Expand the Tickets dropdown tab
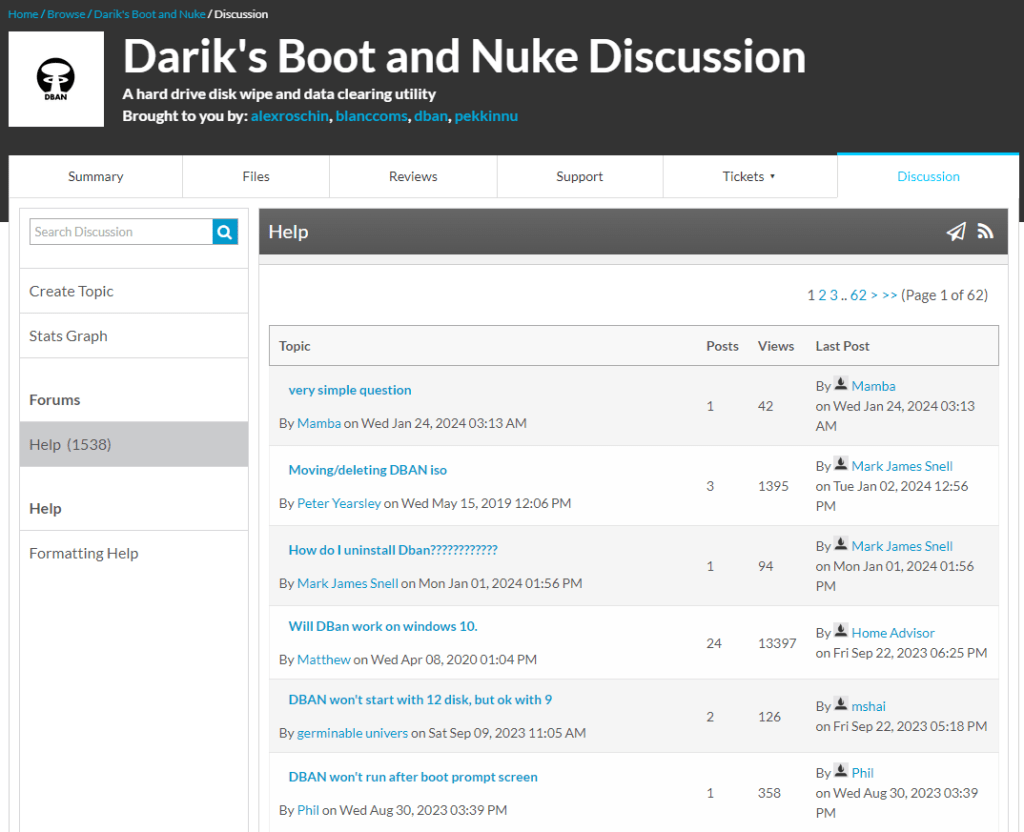This screenshot has height=832, width=1024. (x=750, y=176)
